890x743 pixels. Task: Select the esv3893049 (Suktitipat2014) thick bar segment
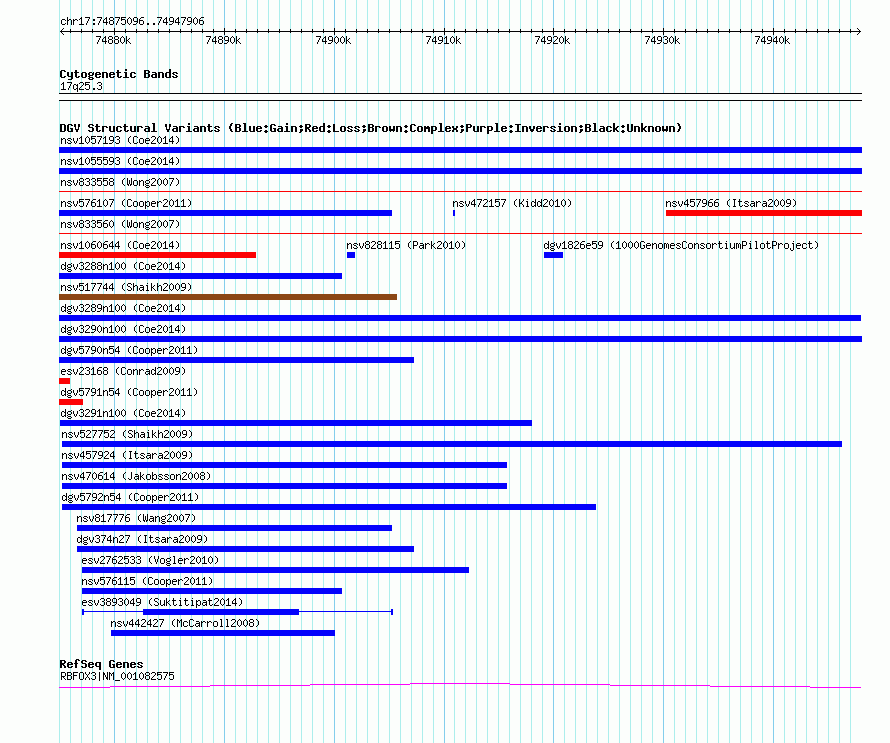coord(221,612)
